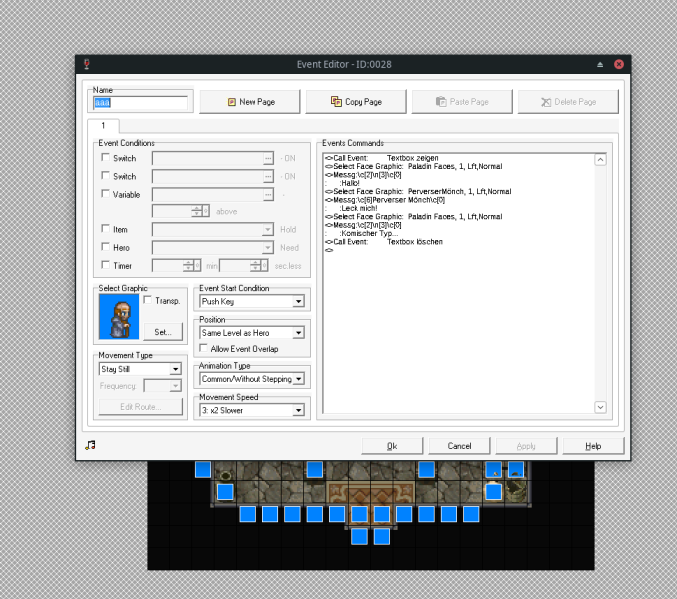Click the music note icon at bottom left

tap(91, 445)
